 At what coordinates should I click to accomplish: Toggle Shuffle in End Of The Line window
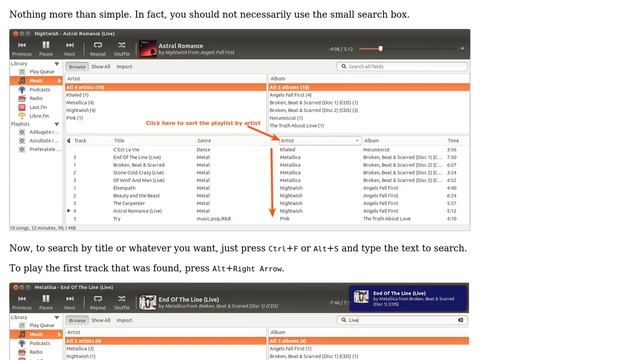[x=122, y=302]
